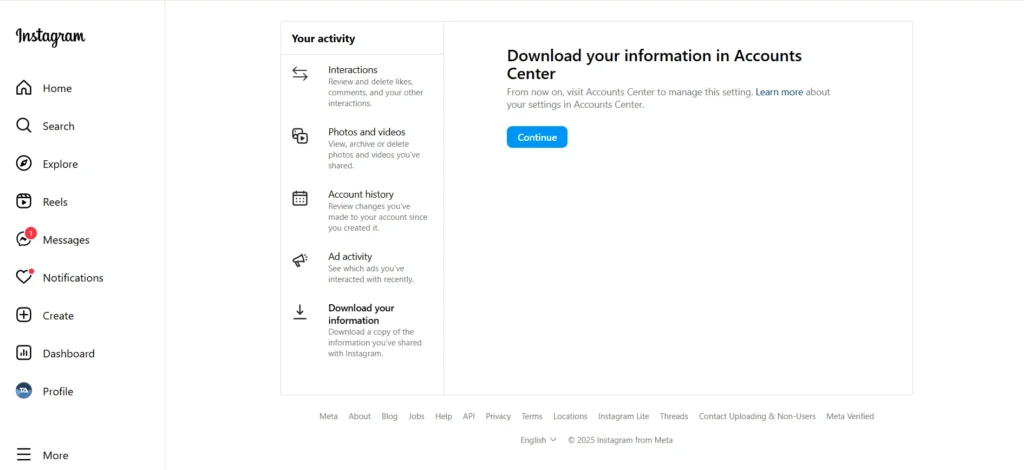Open Messages label in sidebar
This screenshot has width=1024, height=470.
(x=66, y=240)
